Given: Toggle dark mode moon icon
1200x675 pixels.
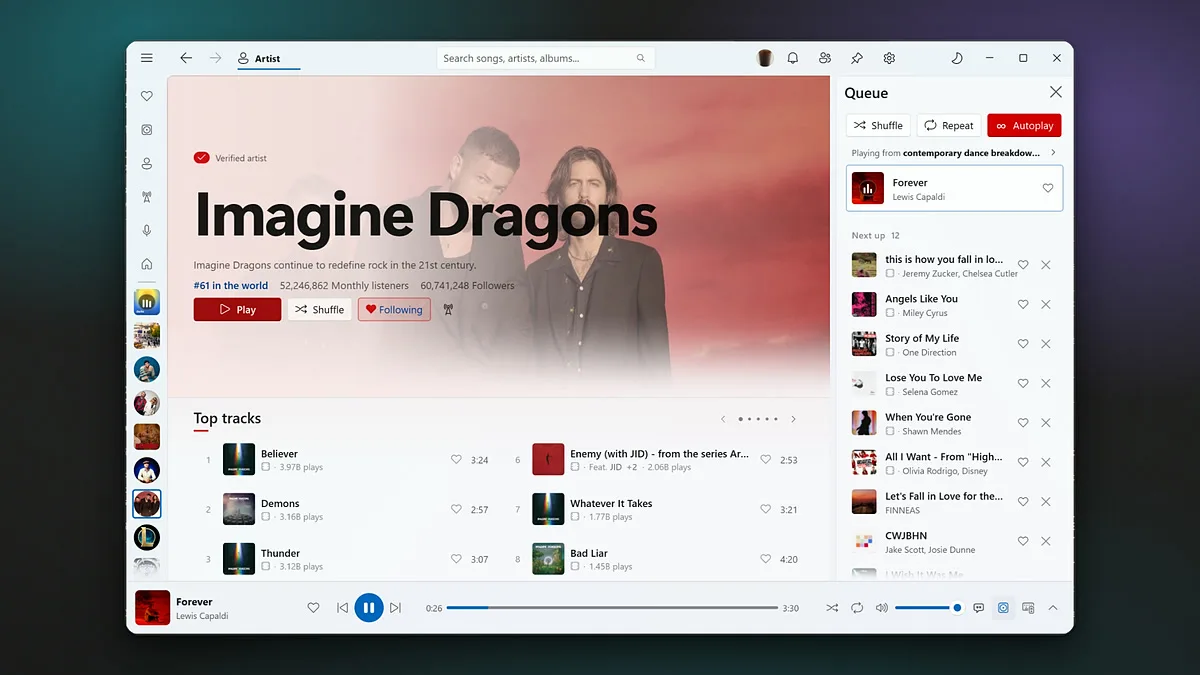Looking at the screenshot, I should click(x=957, y=58).
